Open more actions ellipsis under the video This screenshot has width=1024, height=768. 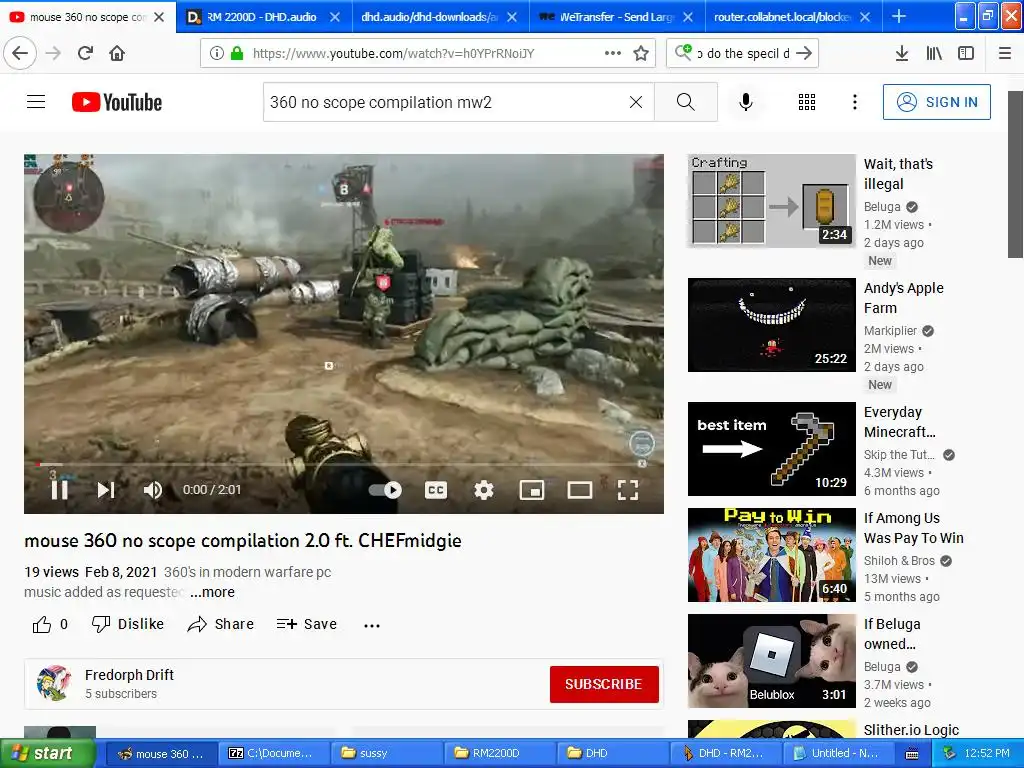[x=372, y=625]
